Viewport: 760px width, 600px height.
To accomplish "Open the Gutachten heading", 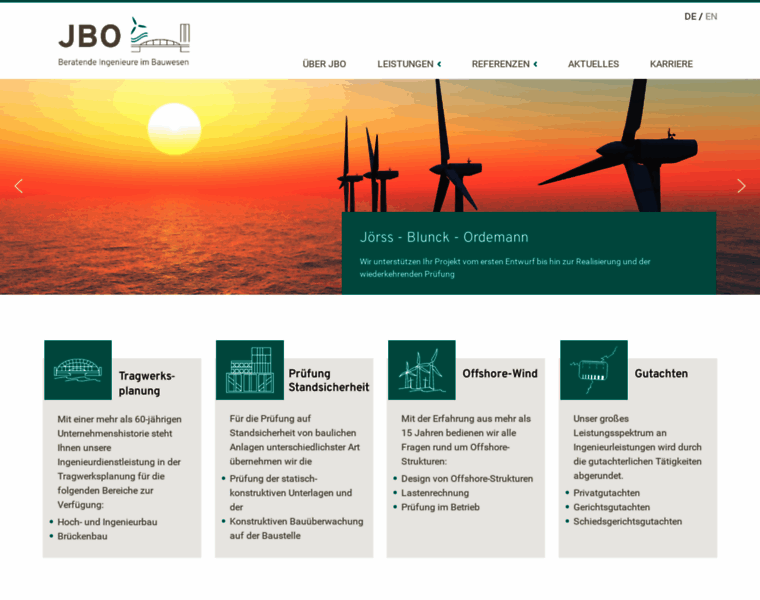I will point(661,374).
